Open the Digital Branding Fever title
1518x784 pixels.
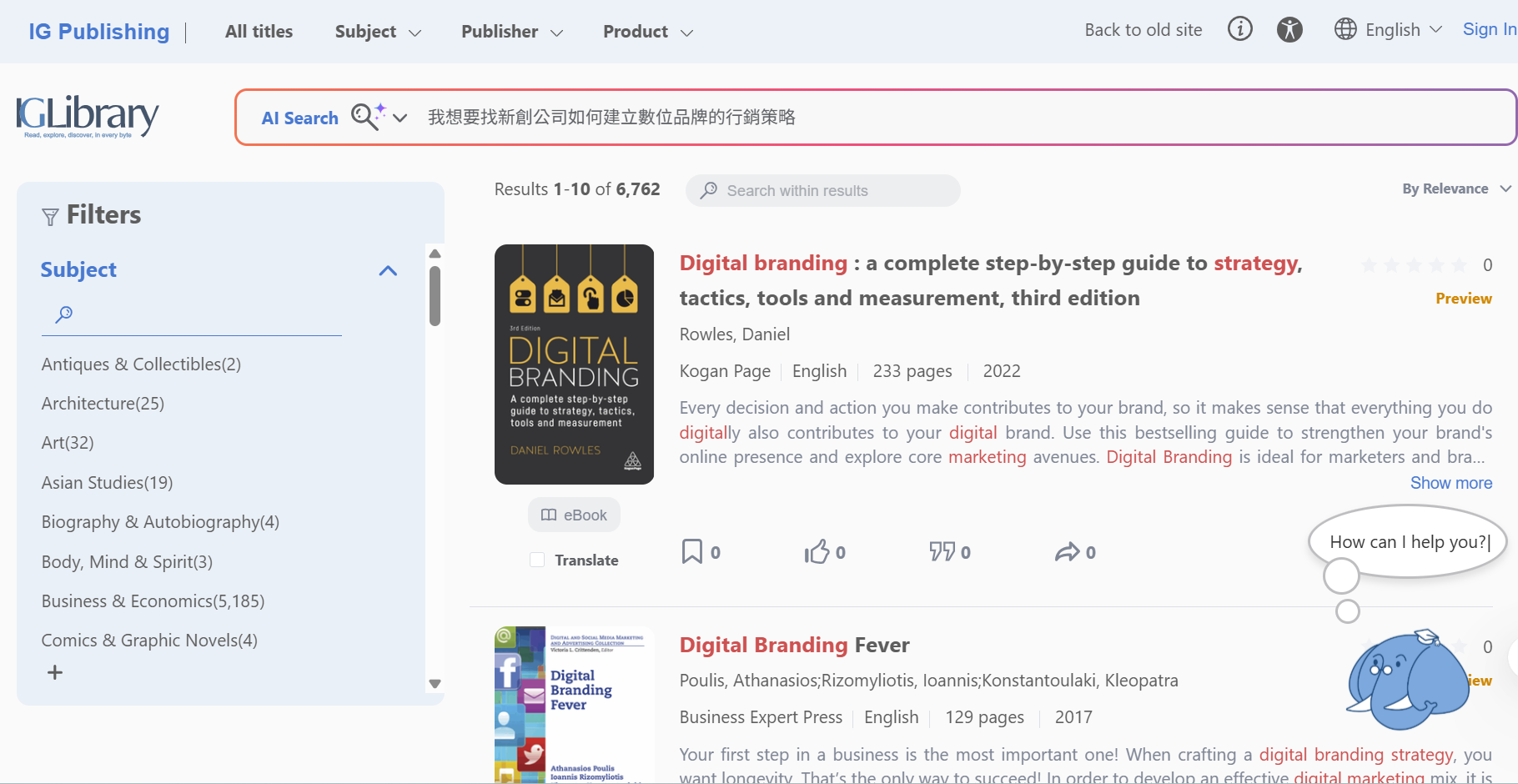click(x=795, y=645)
